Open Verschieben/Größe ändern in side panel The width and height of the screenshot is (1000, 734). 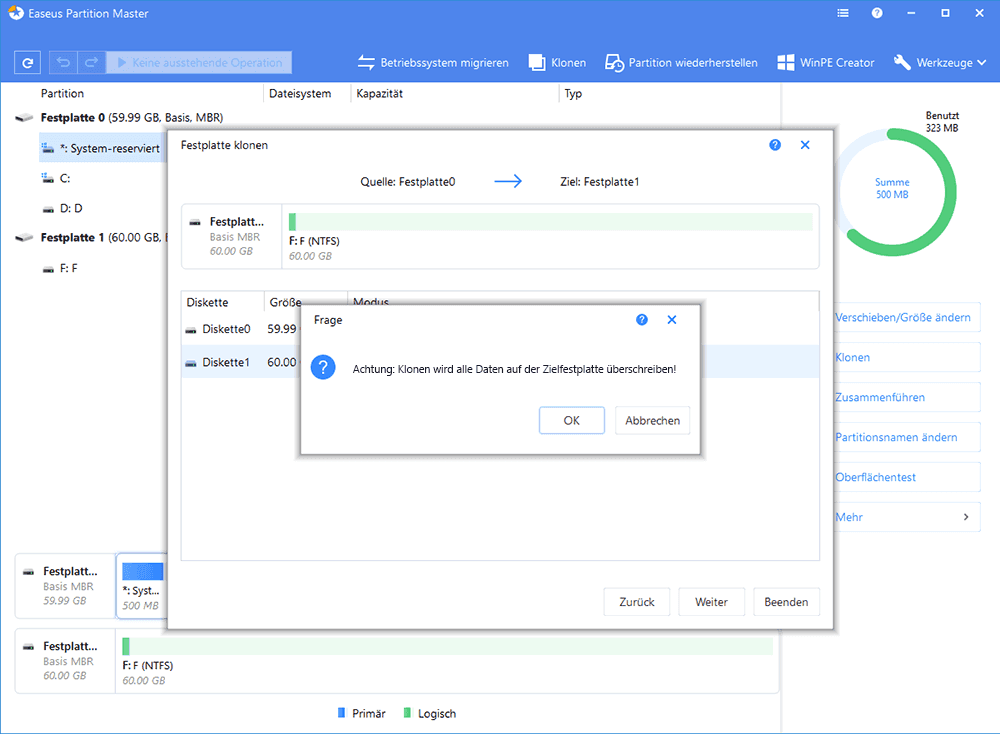[907, 318]
